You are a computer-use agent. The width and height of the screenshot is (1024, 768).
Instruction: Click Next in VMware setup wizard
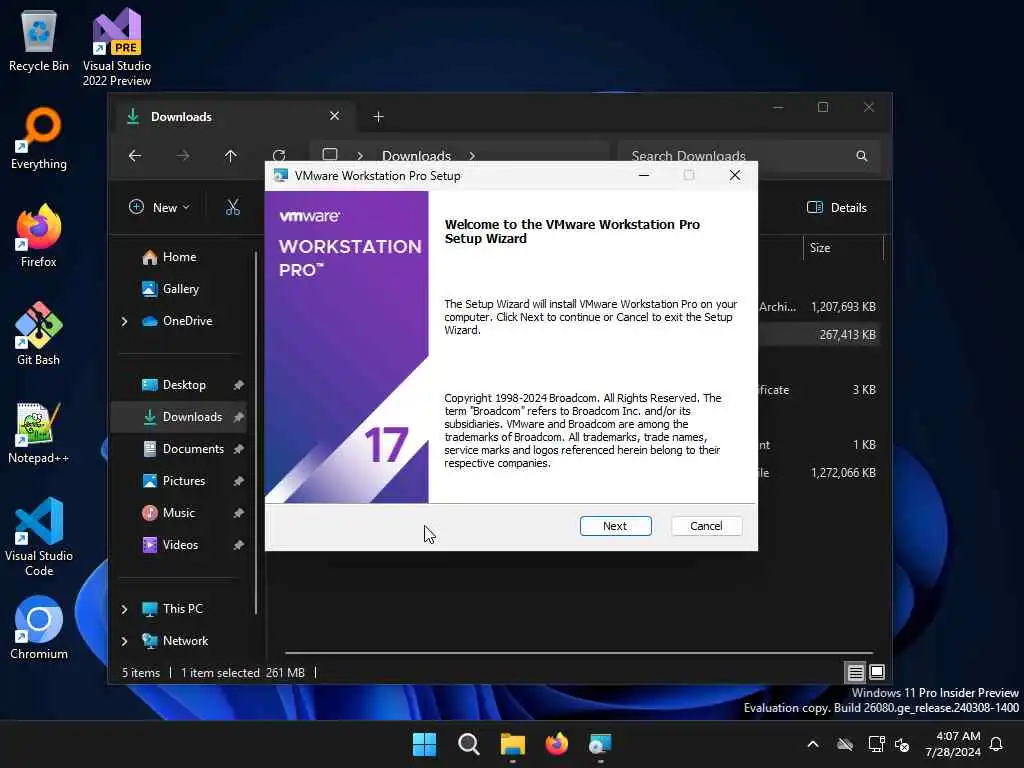coord(615,526)
